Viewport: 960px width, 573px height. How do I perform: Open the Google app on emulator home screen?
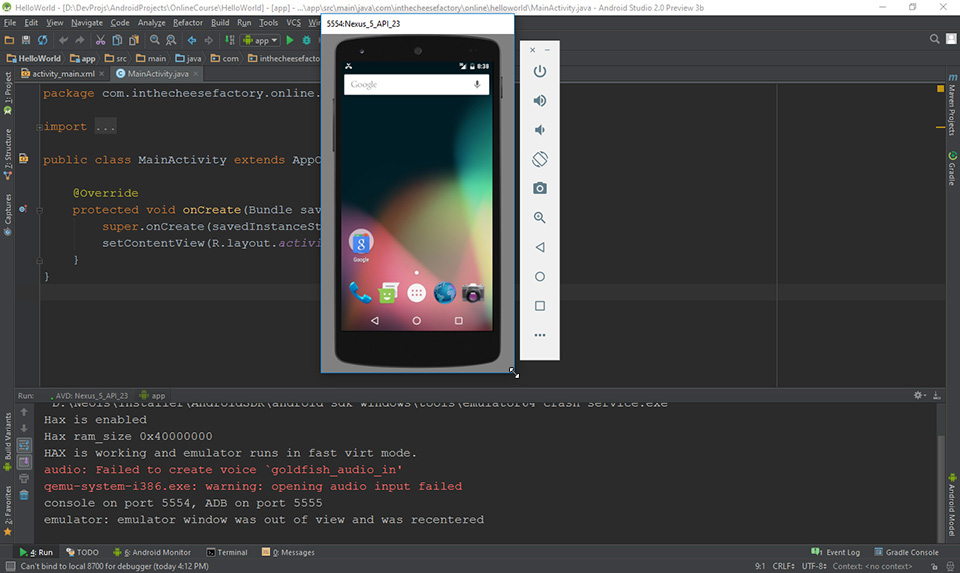coord(361,245)
